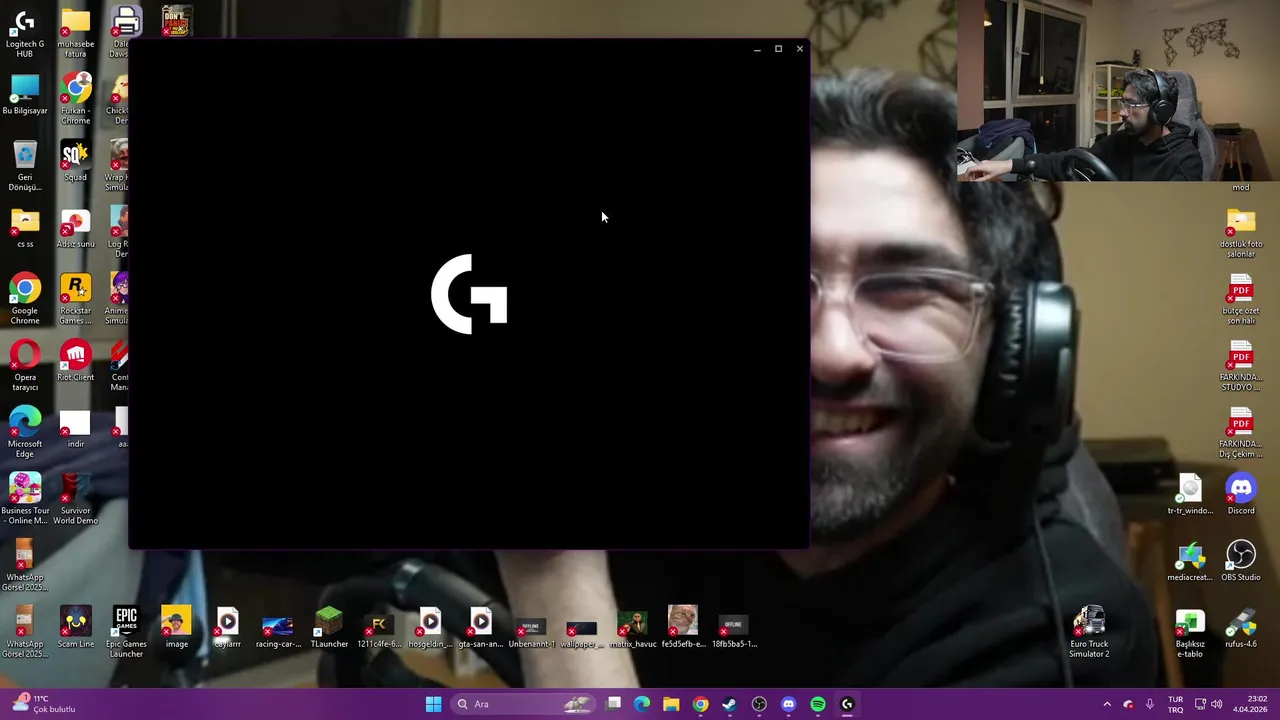The image size is (1280, 720).
Task: Minimize the G HUB loading window
Action: click(757, 49)
